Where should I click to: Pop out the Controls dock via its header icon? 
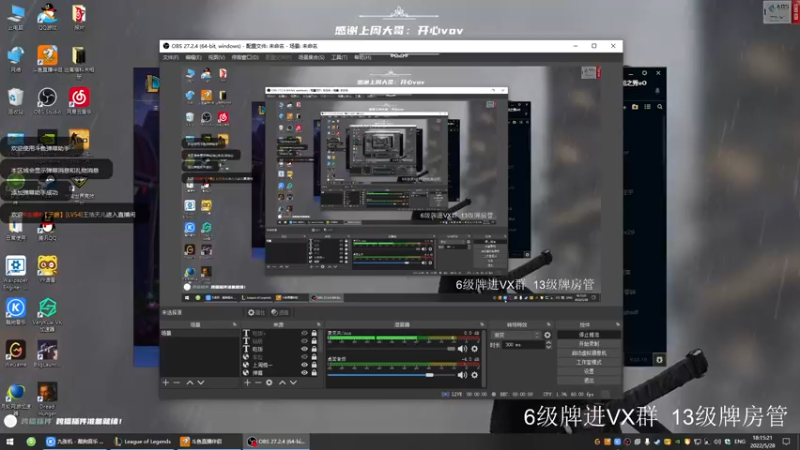click(x=618, y=324)
